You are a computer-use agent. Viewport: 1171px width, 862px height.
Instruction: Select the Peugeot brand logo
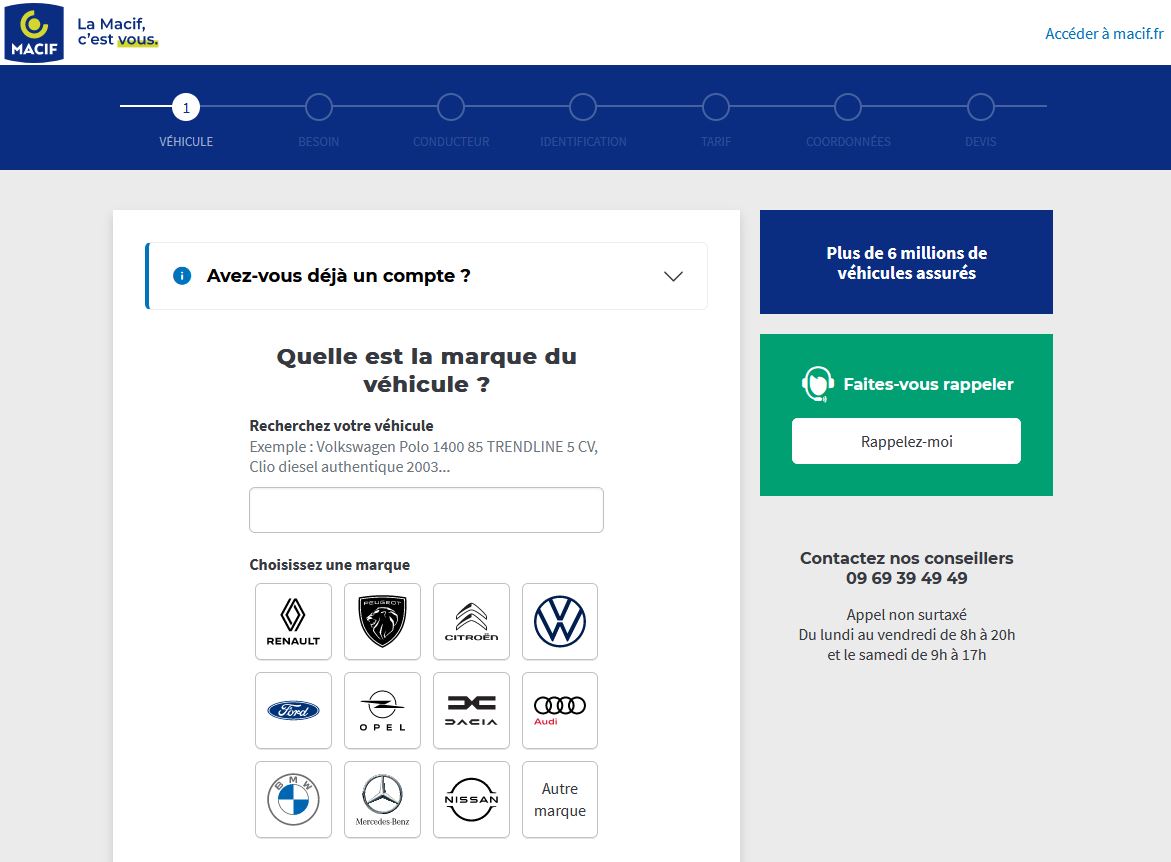pyautogui.click(x=381, y=621)
